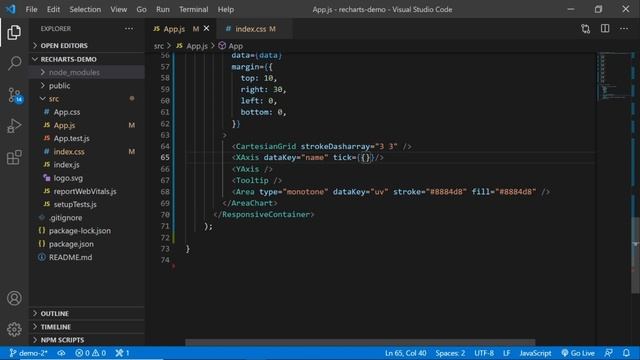Open the Selection menu
Viewport: 640px width, 360px height.
coord(85,9)
